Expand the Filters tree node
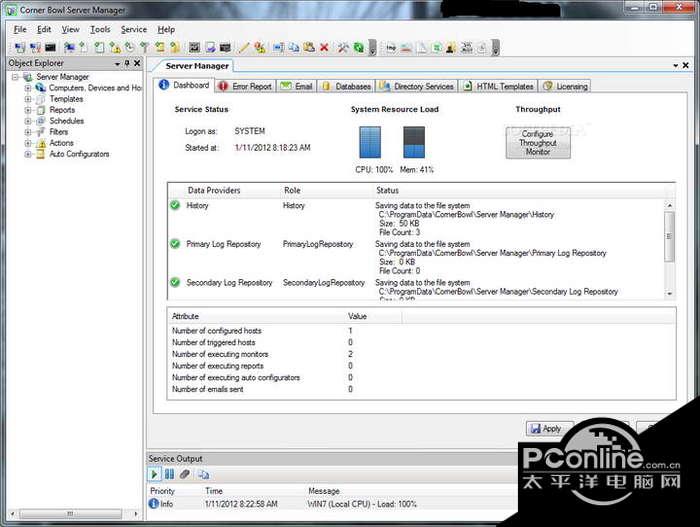This screenshot has height=527, width=700. coord(28,132)
